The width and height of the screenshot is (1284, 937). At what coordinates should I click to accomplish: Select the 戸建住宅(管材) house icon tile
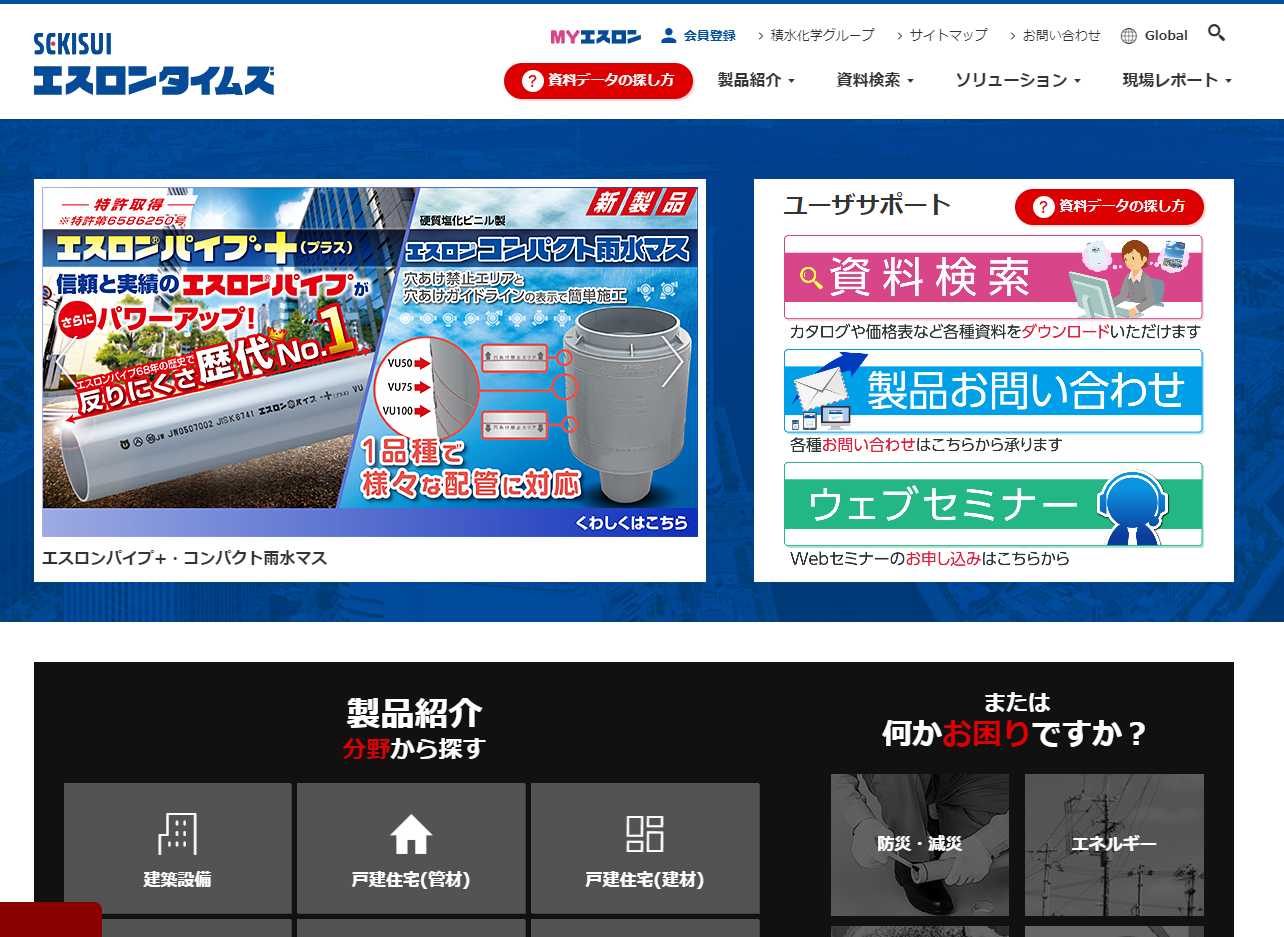tap(411, 848)
